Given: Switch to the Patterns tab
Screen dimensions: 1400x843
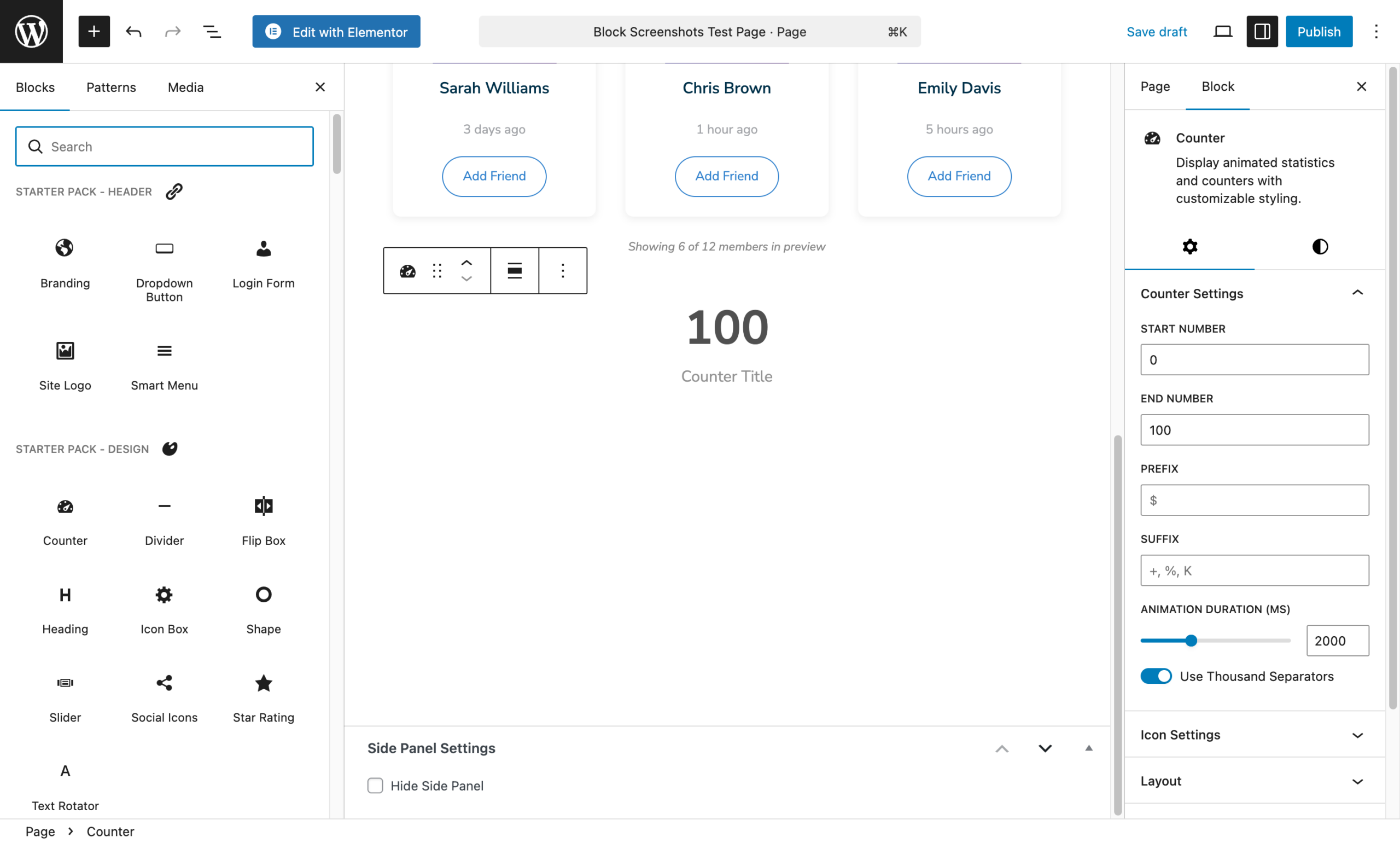Looking at the screenshot, I should point(110,87).
